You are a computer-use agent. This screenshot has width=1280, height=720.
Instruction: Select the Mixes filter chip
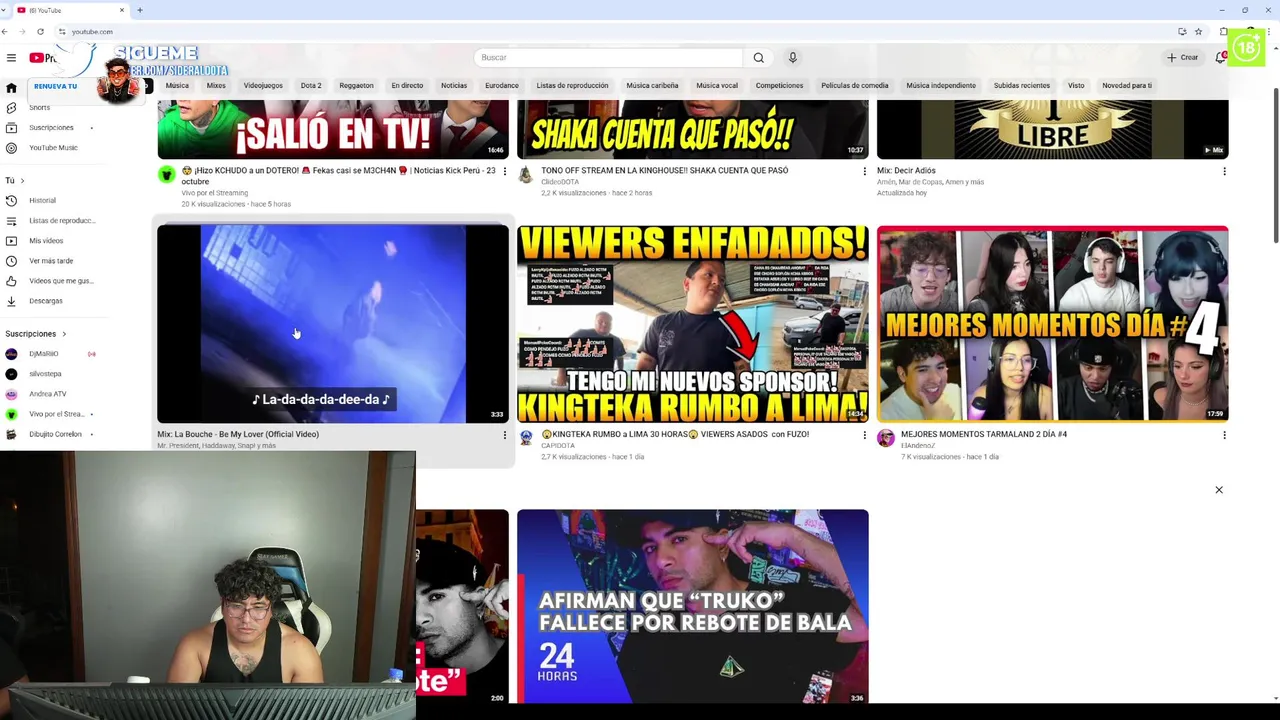(216, 86)
